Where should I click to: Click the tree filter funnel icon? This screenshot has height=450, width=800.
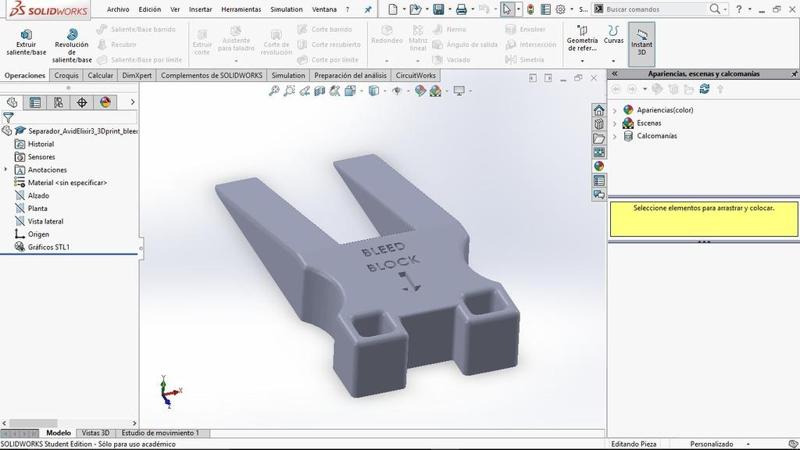pos(8,117)
